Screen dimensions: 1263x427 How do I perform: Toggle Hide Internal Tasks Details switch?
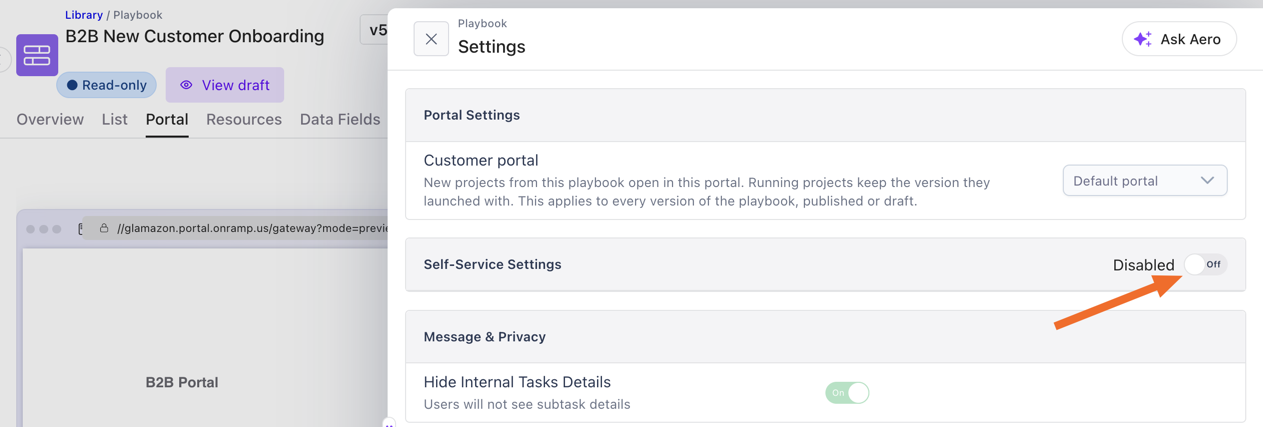[x=847, y=393]
